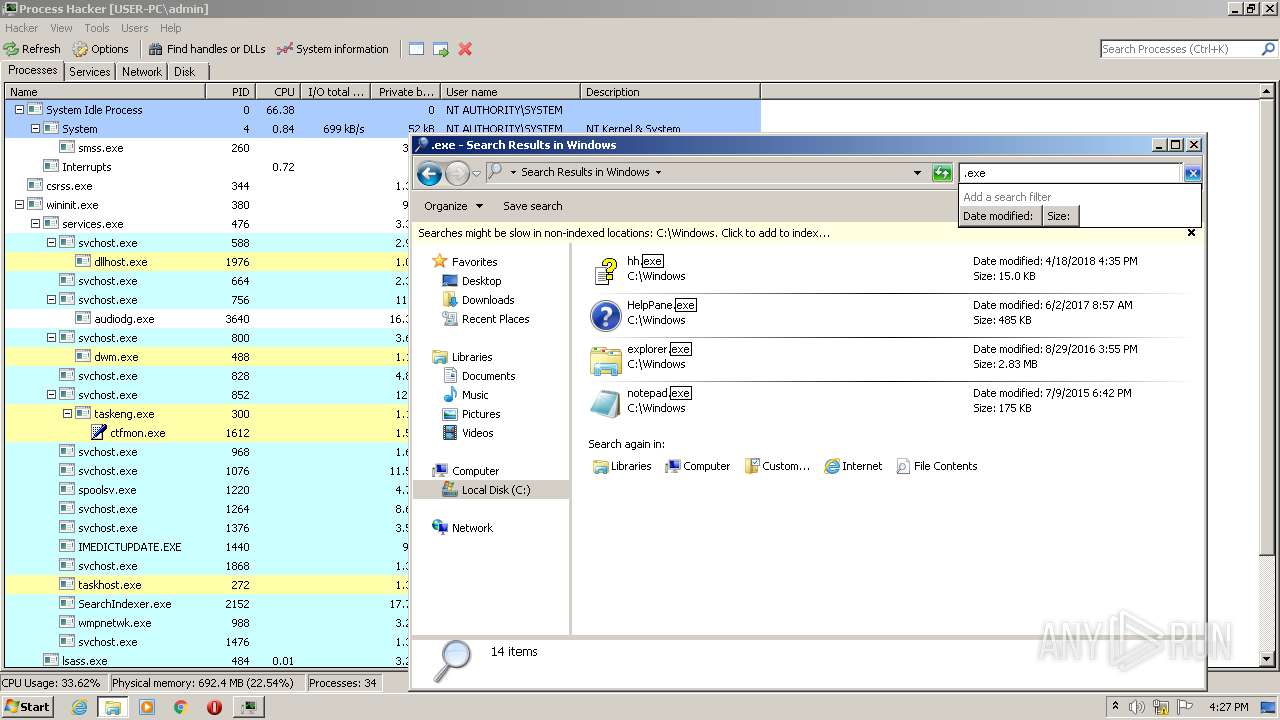
Task: Collapse svchost.exe PID 588 node
Action: (x=51, y=243)
